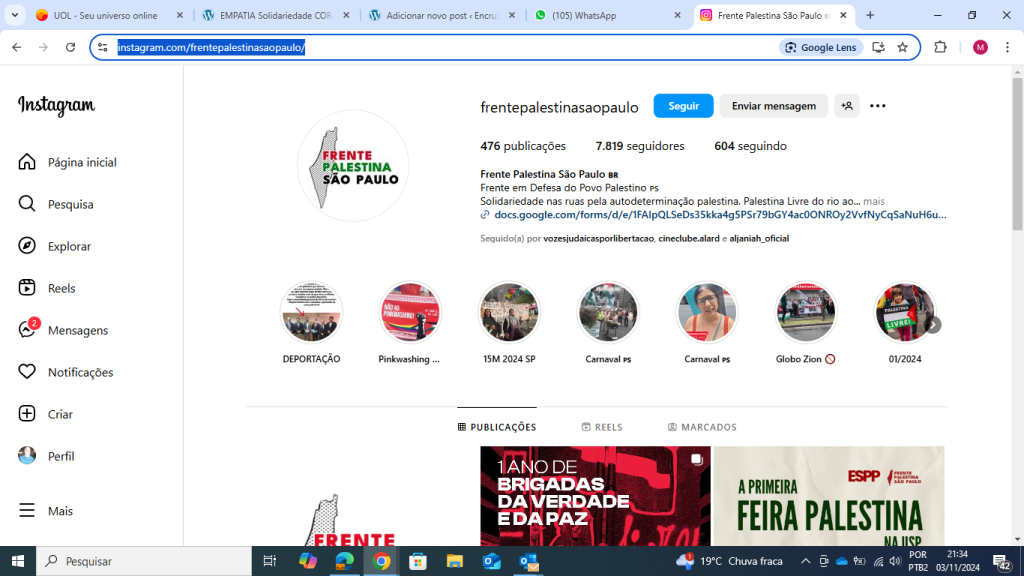Expand bio text by clicking mais
This screenshot has width=1024, height=576.
874,201
